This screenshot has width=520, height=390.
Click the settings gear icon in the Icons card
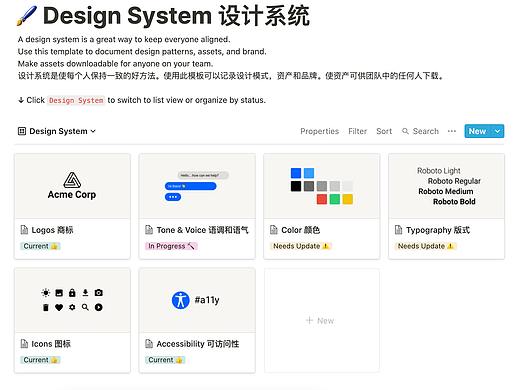click(72, 307)
